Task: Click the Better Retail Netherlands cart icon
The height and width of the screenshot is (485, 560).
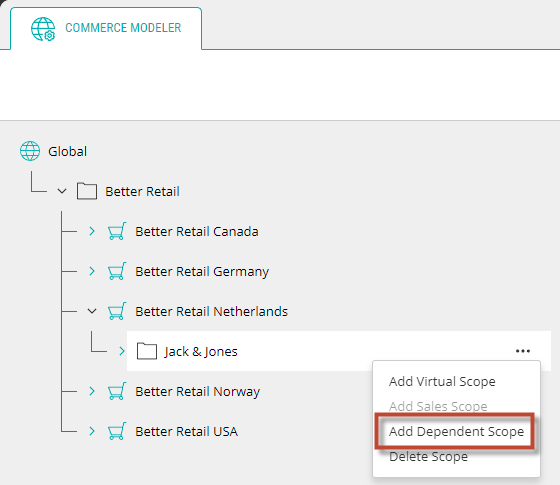Action: [117, 311]
